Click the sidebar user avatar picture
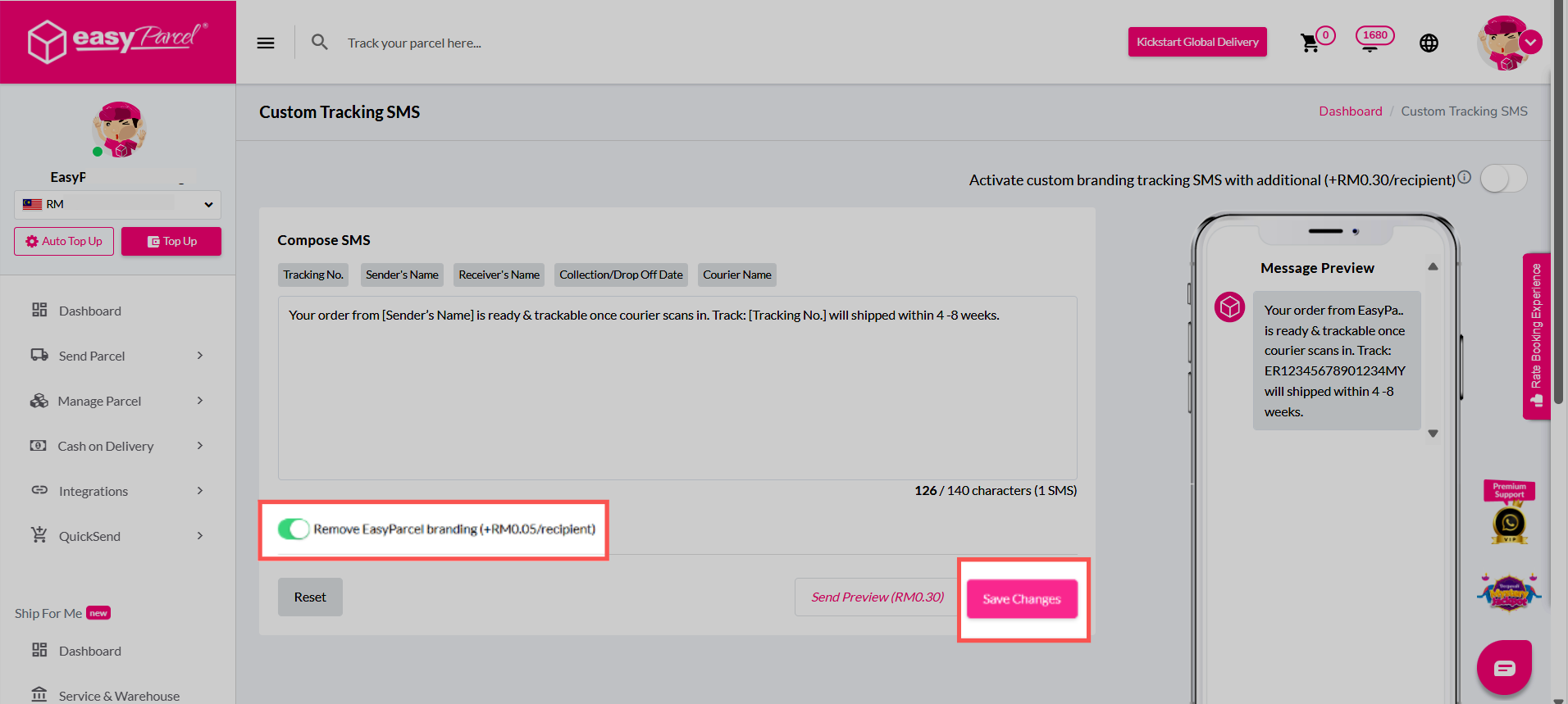The height and width of the screenshot is (704, 1568). [119, 129]
